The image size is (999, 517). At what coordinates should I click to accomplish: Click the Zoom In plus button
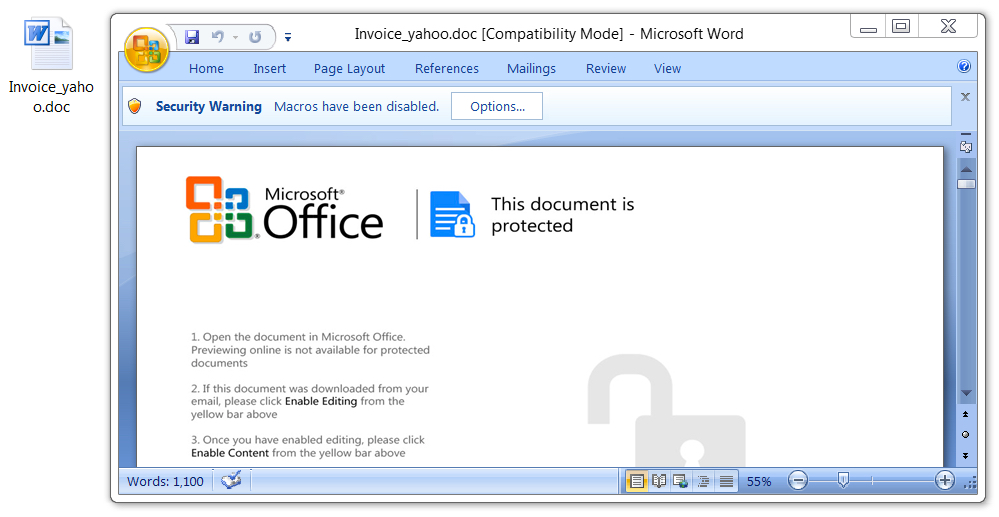coord(944,481)
